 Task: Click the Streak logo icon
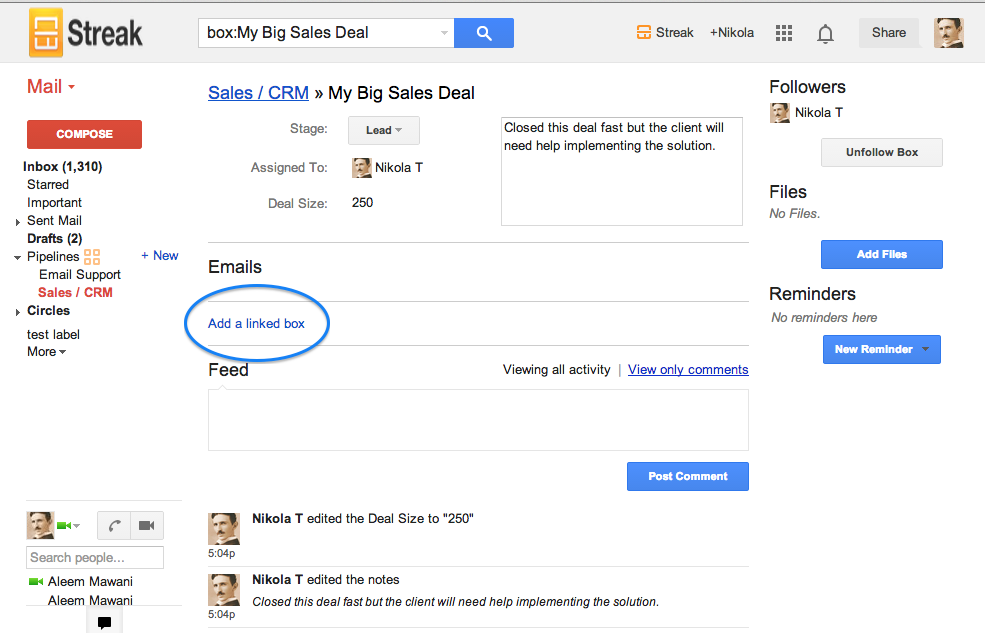pyautogui.click(x=46, y=33)
